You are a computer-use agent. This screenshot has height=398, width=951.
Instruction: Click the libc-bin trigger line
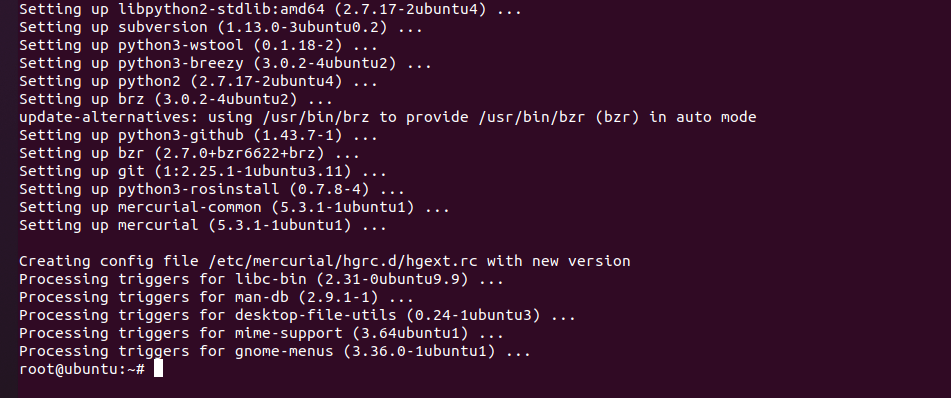click(261, 280)
